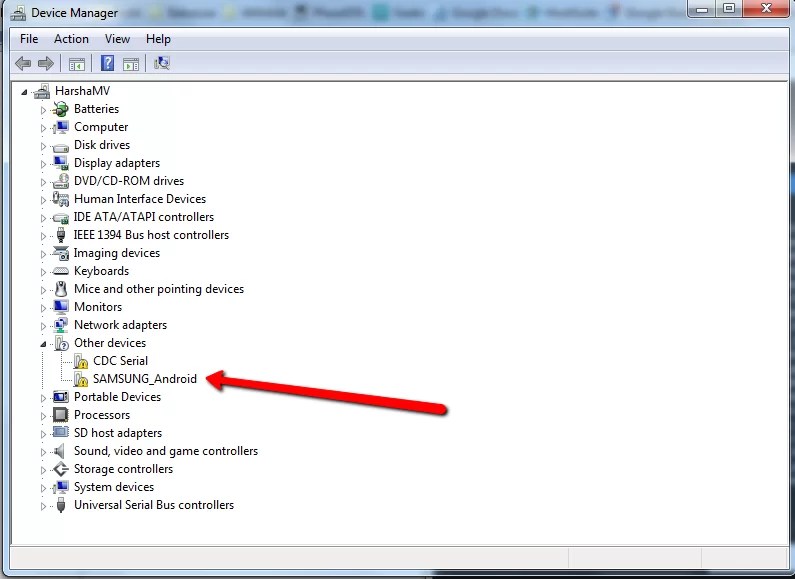
Task: Click the Processors chip icon
Action: click(61, 415)
